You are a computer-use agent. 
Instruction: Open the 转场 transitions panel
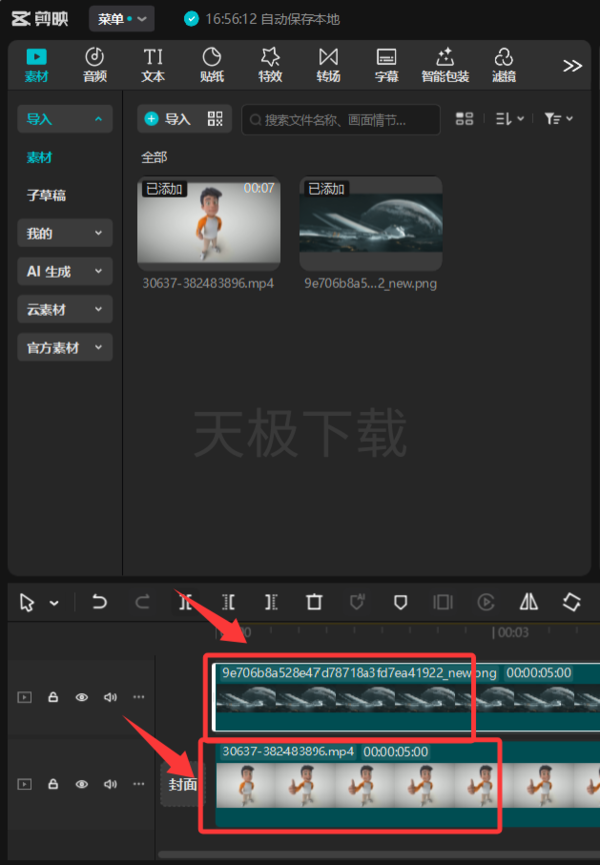[x=328, y=65]
